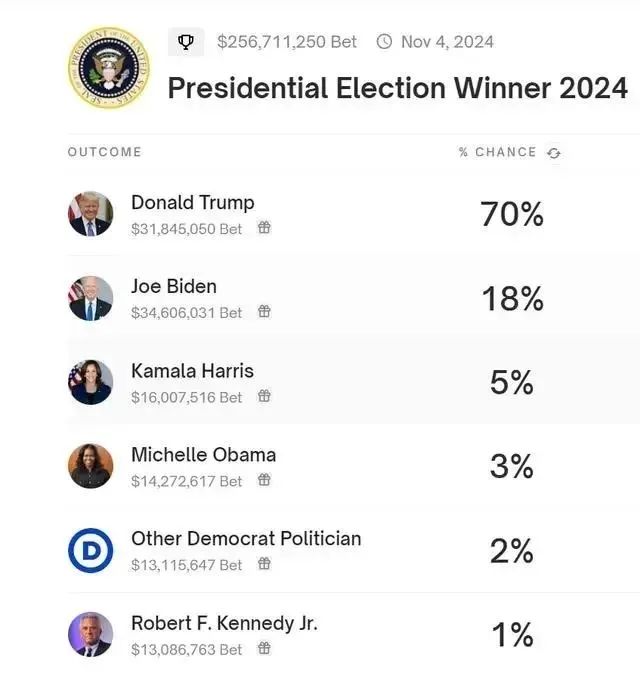Viewport: 640px width, 682px height.
Task: Click gift icon under Donald Trump
Action: pos(264,228)
